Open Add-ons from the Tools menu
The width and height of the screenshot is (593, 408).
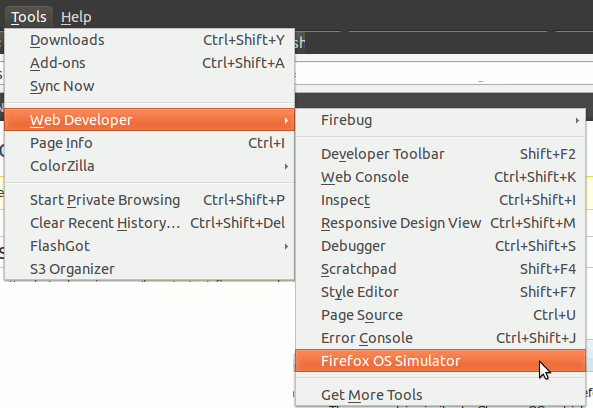click(149, 63)
